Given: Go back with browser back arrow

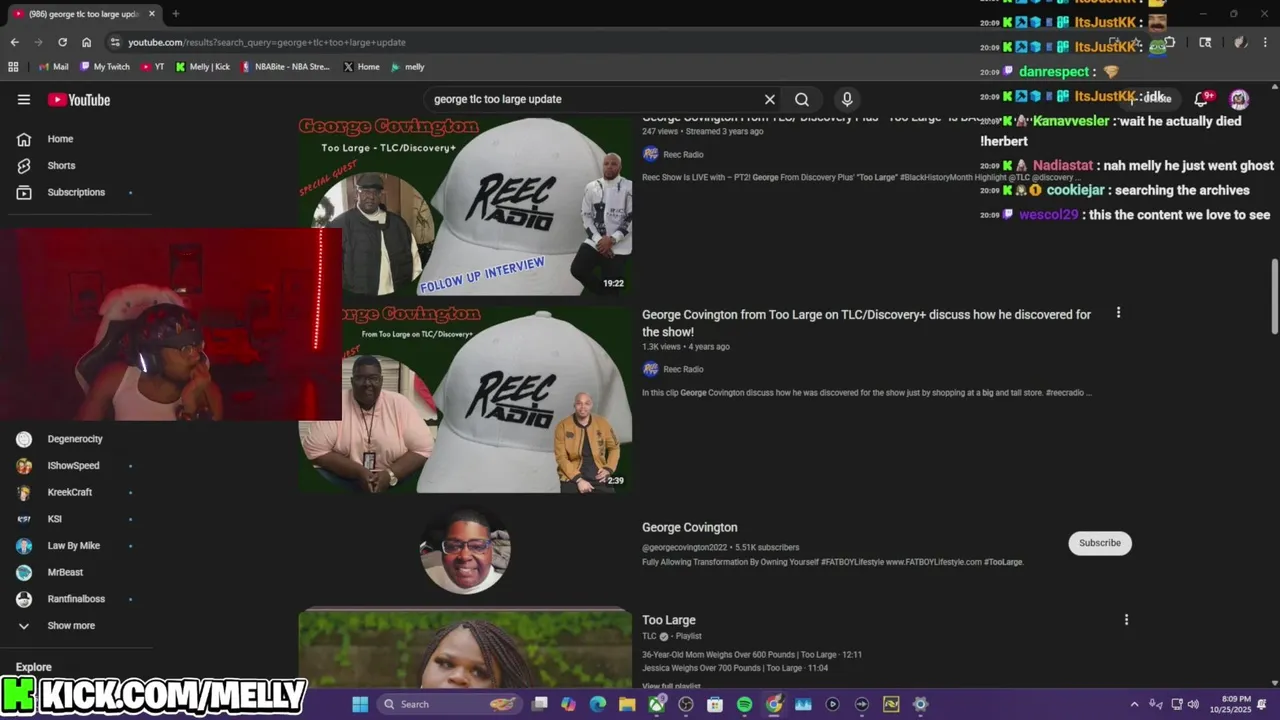Looking at the screenshot, I should (x=14, y=42).
